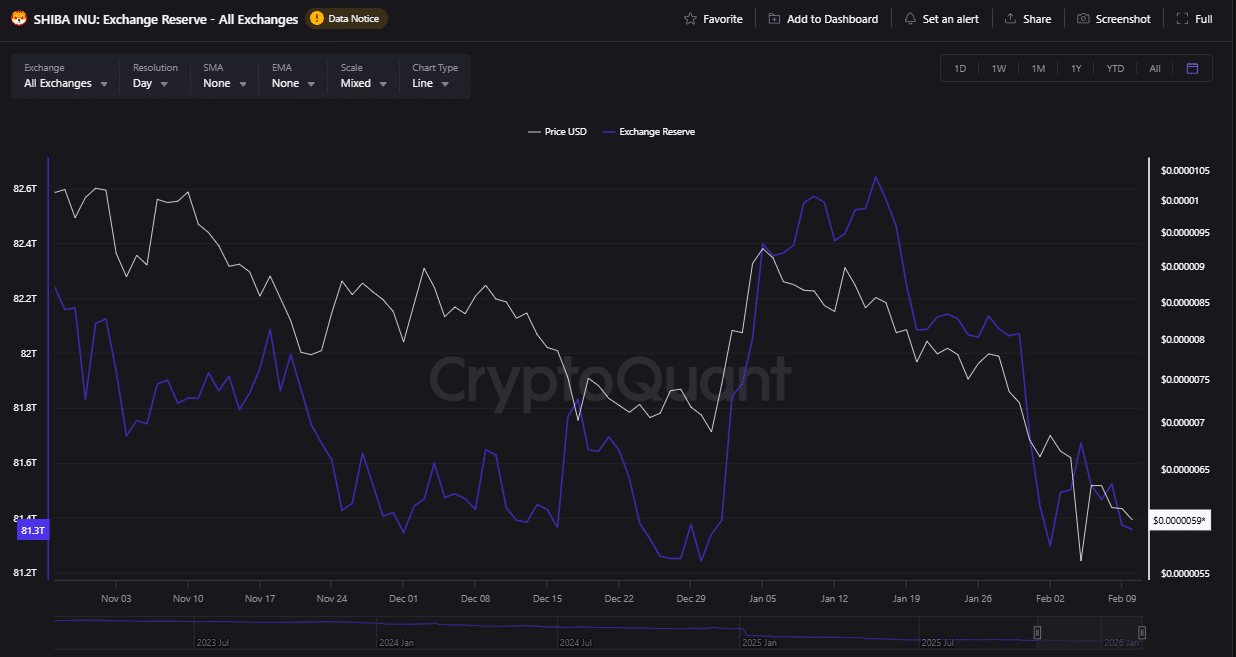
Task: Toggle the Price USD series visibility
Action: pos(557,131)
